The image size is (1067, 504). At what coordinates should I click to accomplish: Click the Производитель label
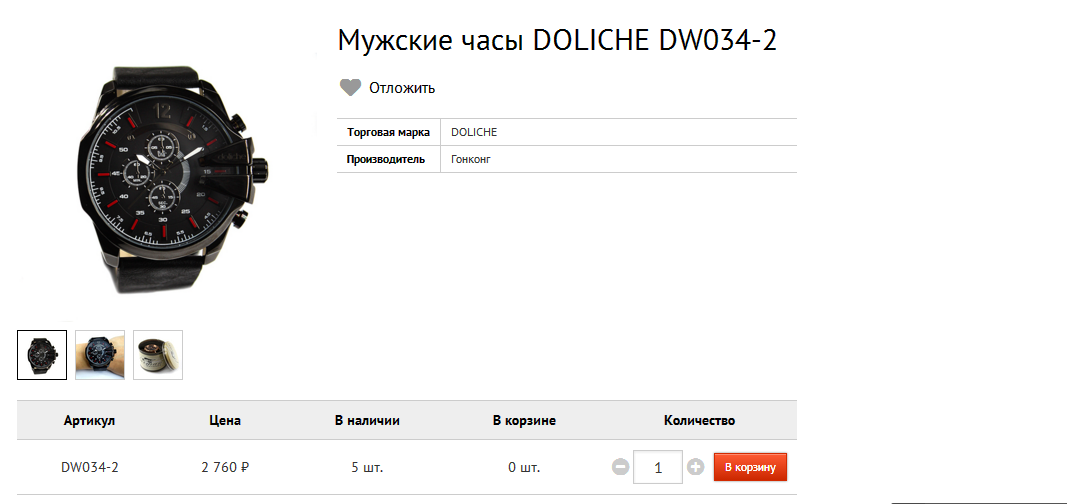[x=386, y=159]
